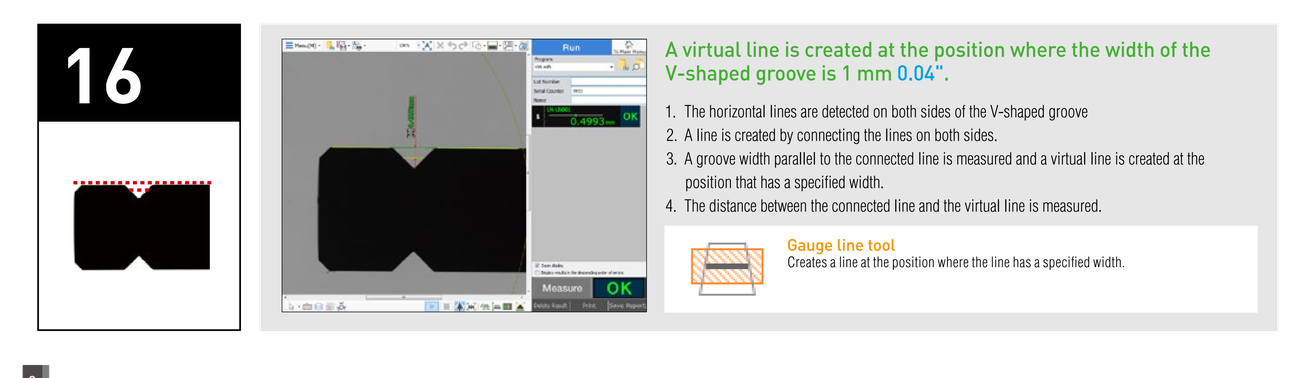
Task: Click the horizontal scrollbar below the image view
Action: [x=404, y=297]
